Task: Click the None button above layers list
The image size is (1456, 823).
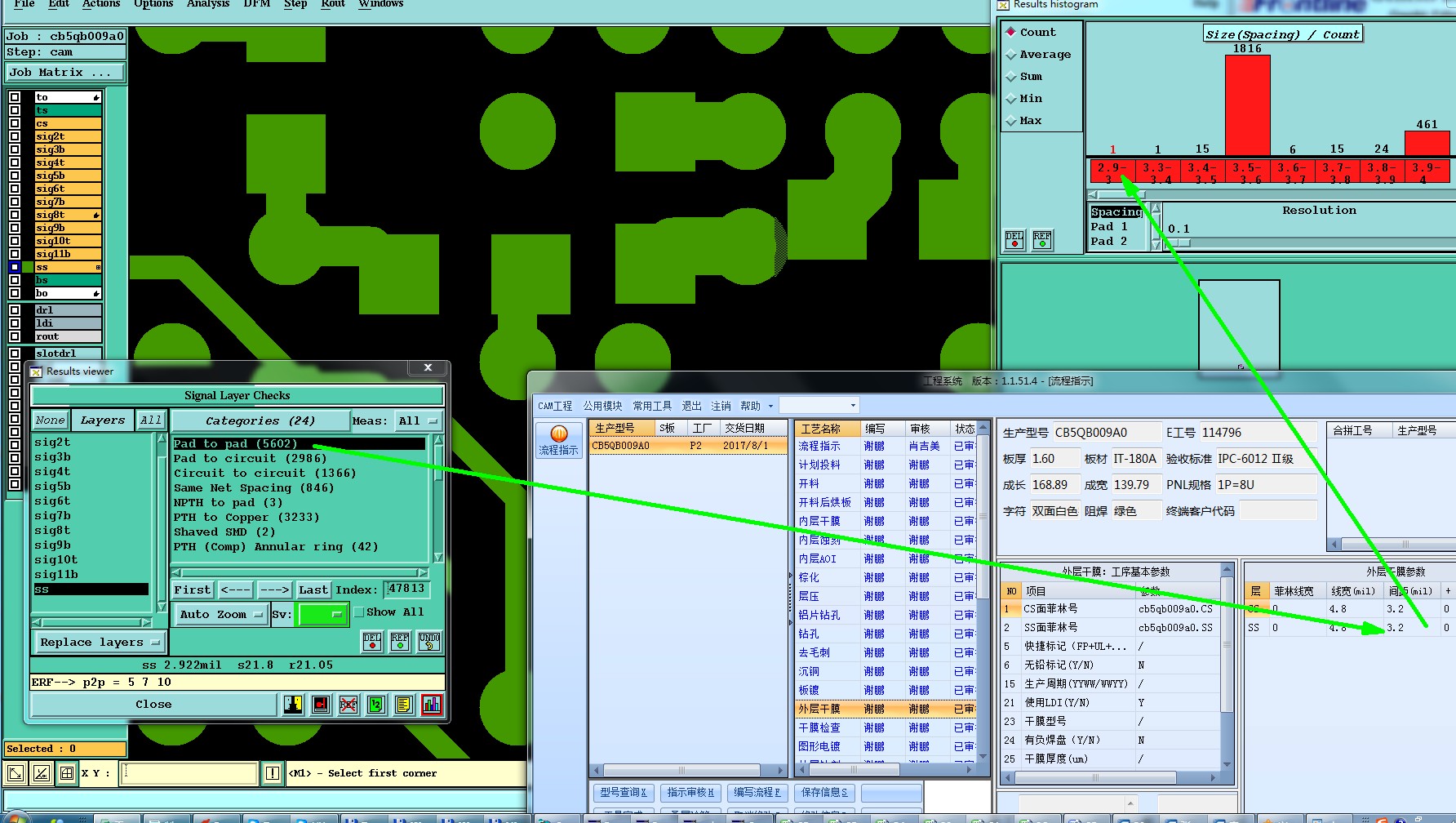Action: (x=50, y=420)
